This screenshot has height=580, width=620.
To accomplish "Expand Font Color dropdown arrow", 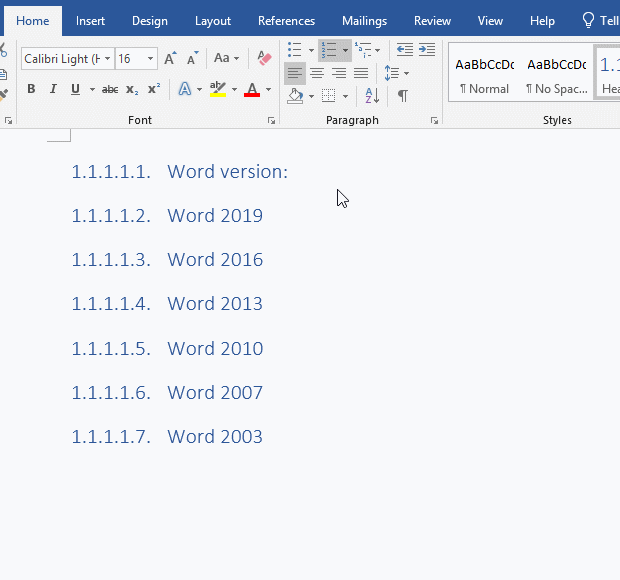I will (268, 89).
